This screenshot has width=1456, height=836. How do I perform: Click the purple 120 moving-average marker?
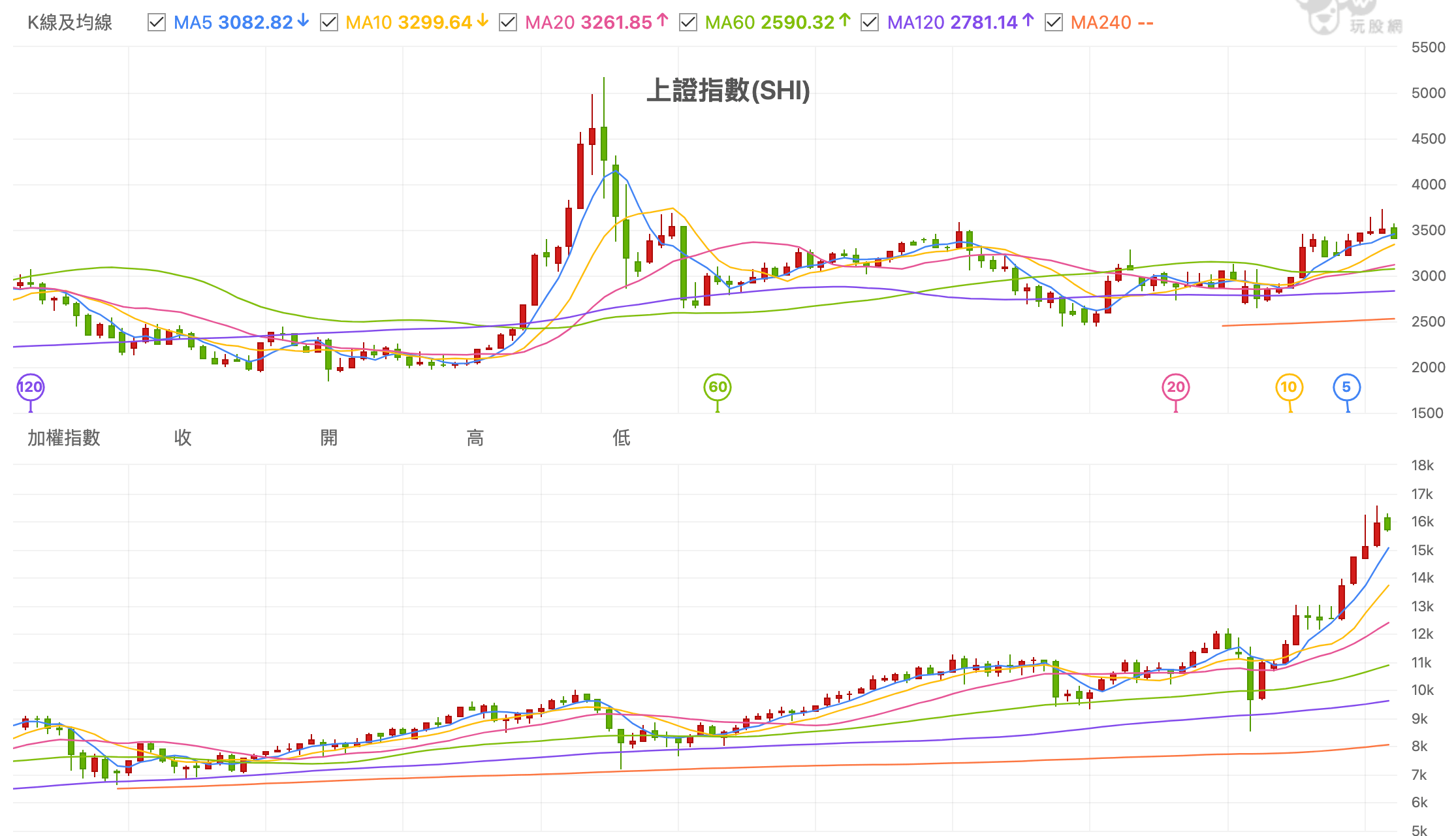tap(30, 387)
